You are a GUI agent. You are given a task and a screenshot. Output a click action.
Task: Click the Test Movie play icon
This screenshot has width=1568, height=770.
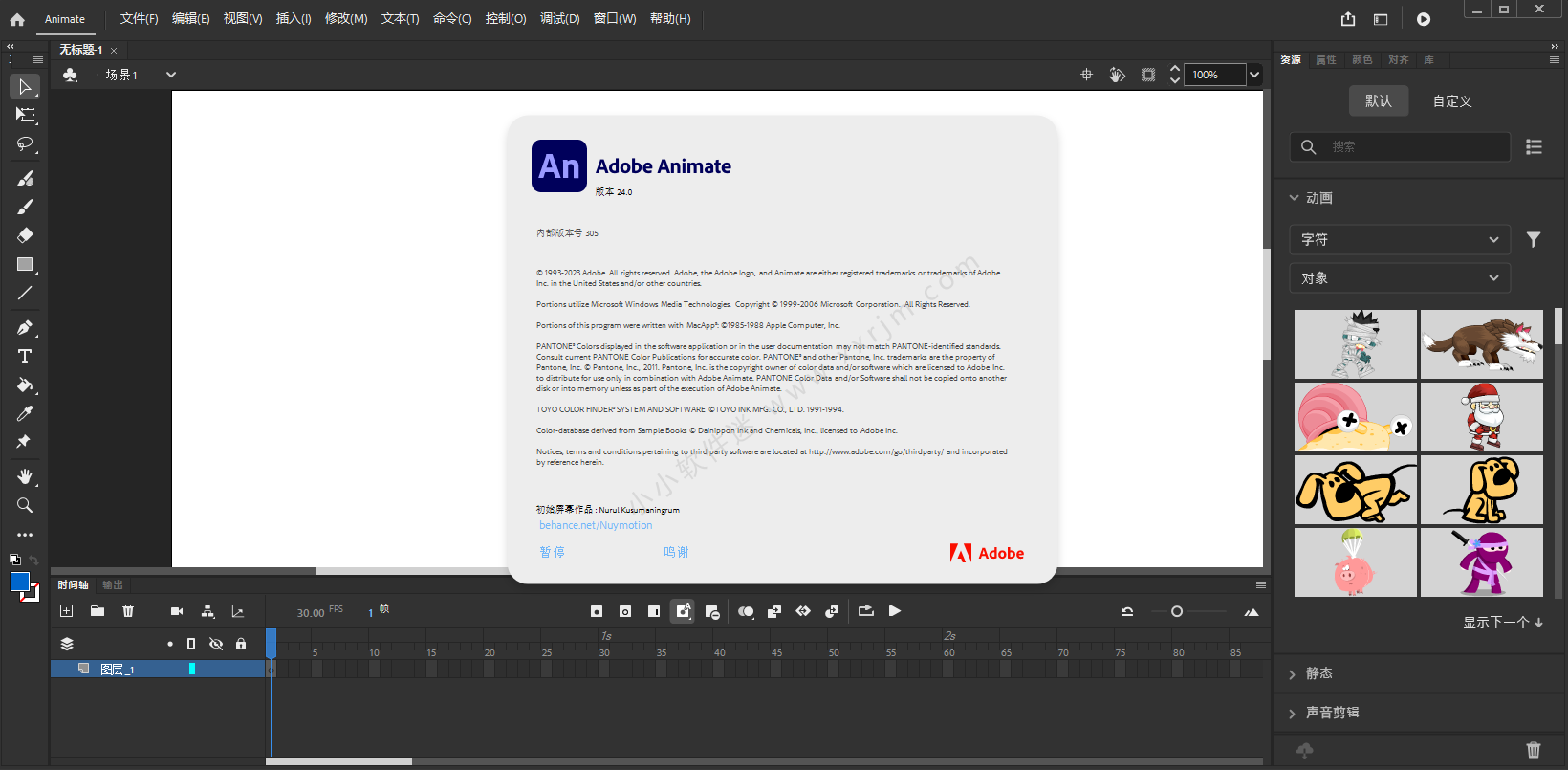1424,19
